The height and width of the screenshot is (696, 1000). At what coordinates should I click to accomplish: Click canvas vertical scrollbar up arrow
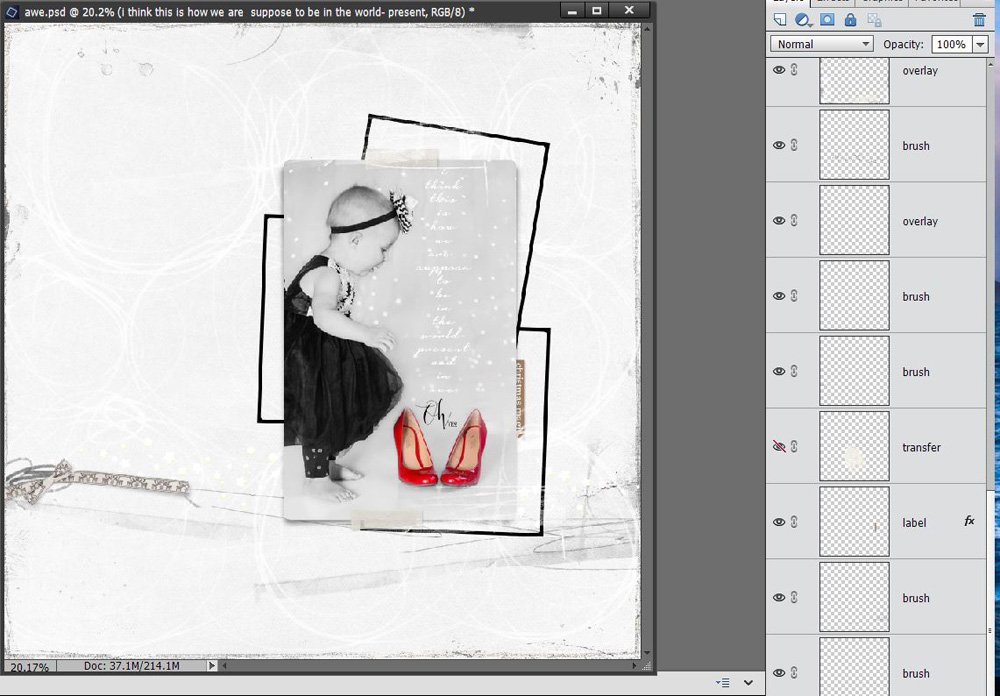click(647, 29)
